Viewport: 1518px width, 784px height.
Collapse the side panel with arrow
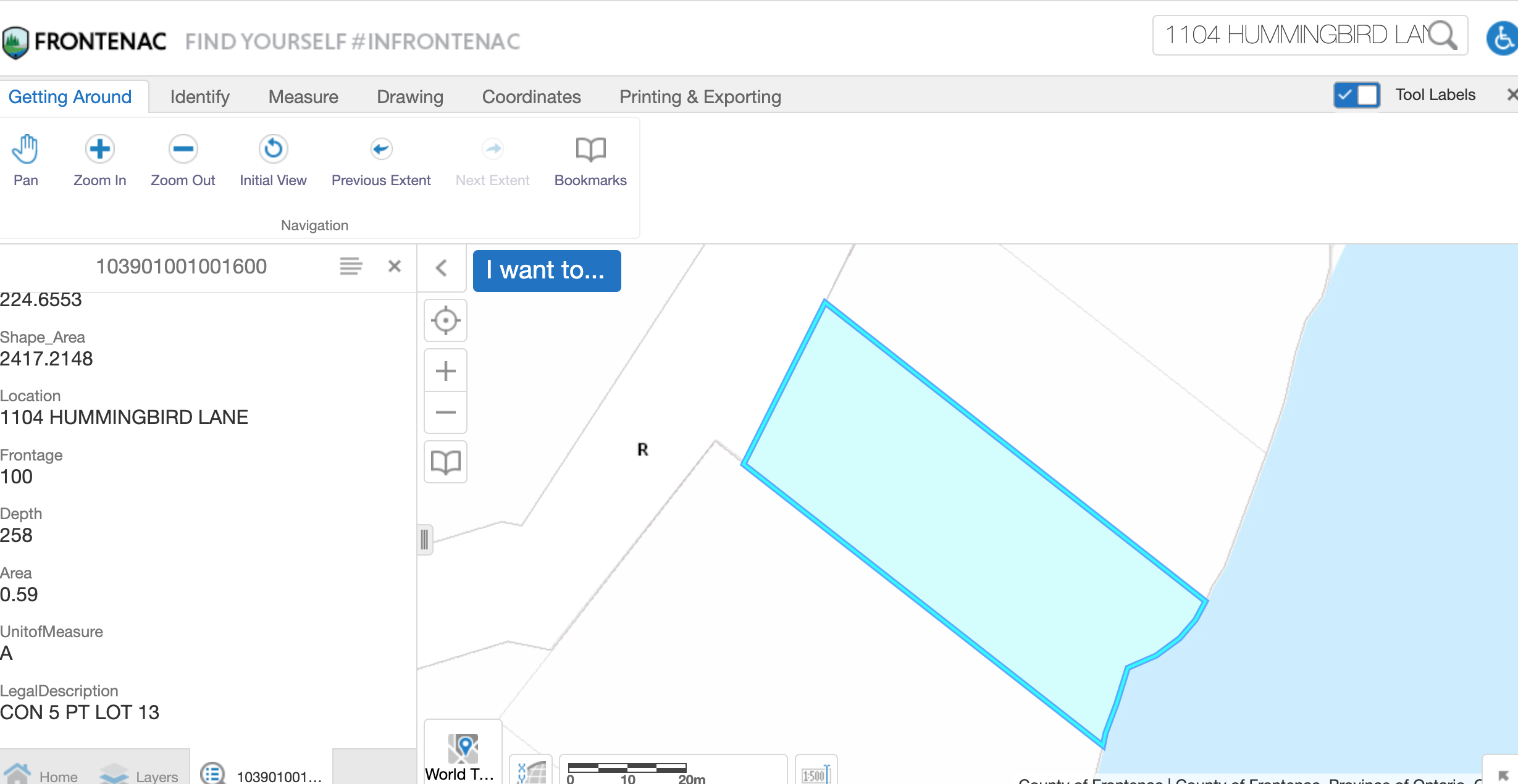[x=442, y=268]
